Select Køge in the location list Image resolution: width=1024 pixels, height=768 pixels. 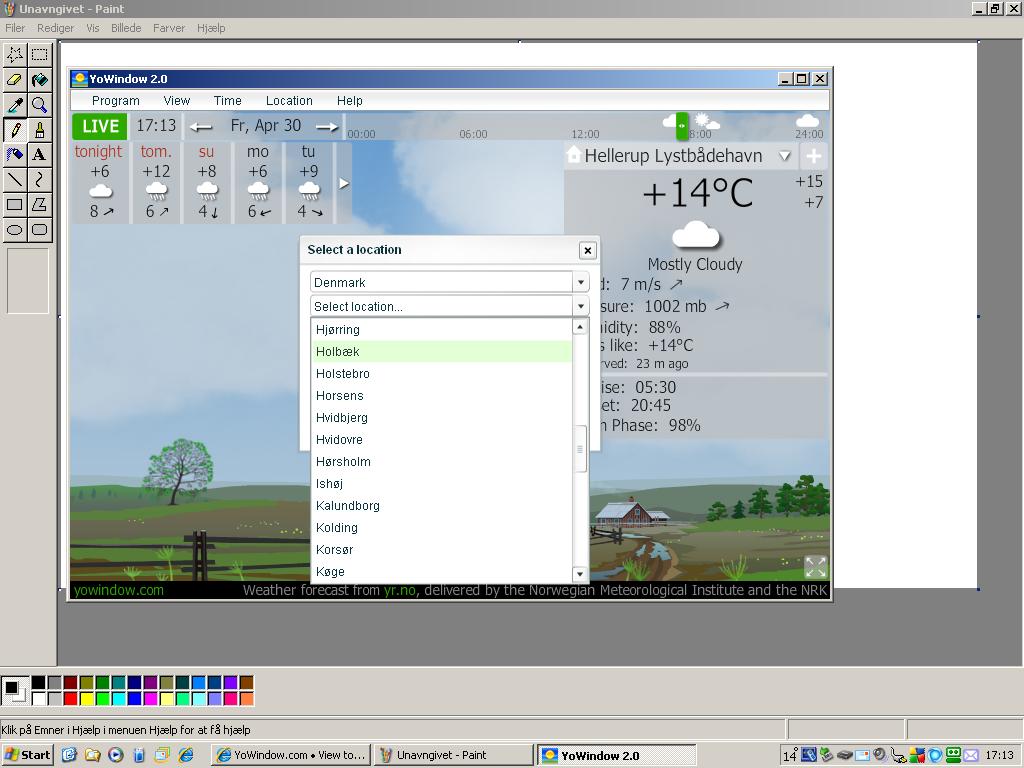coord(441,571)
